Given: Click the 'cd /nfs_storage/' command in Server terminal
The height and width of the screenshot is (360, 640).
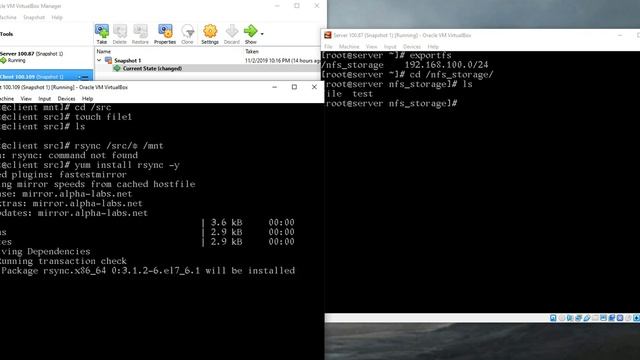Looking at the screenshot, I should click(x=451, y=75).
